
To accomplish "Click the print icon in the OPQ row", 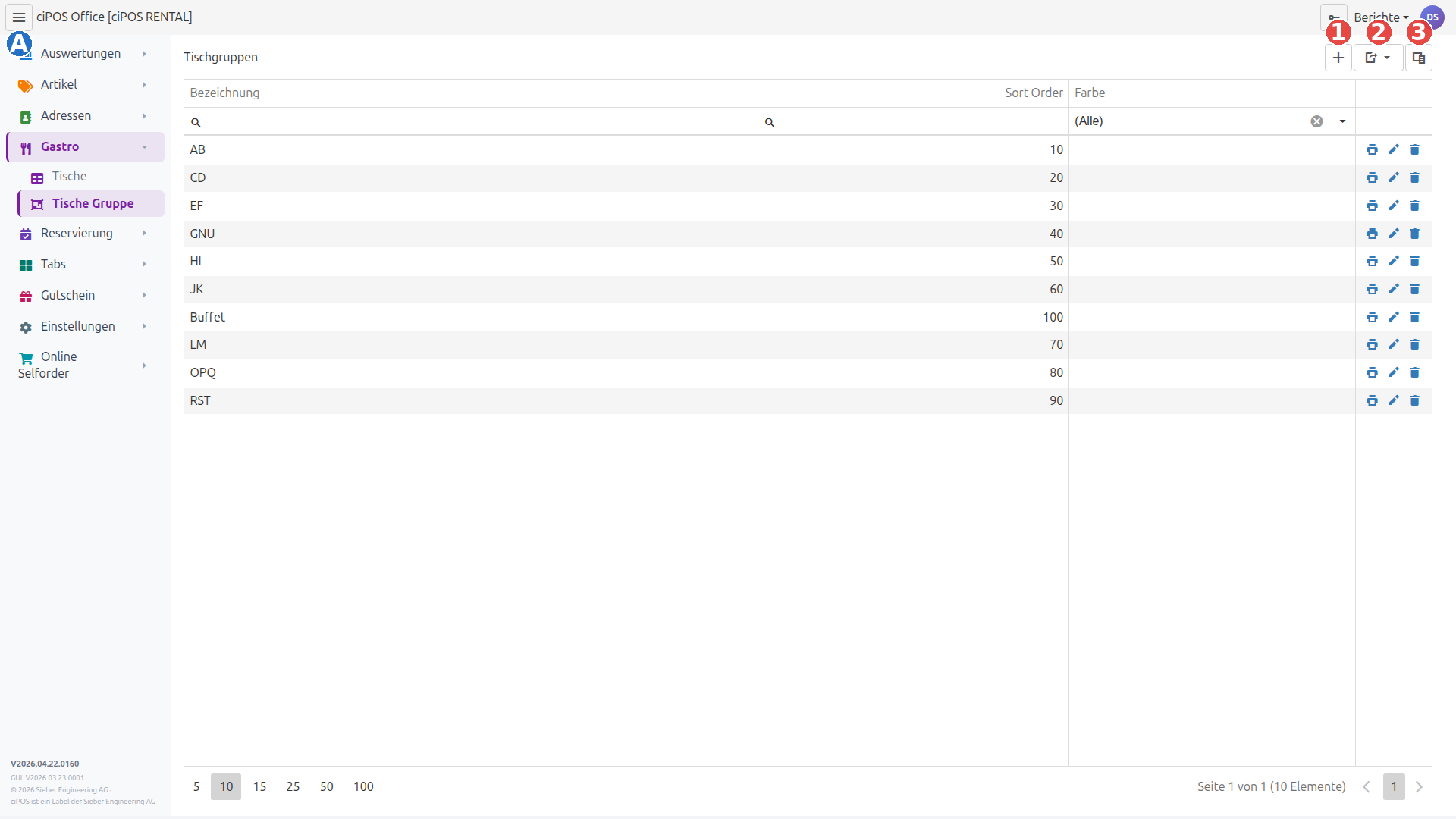I will tap(1372, 372).
